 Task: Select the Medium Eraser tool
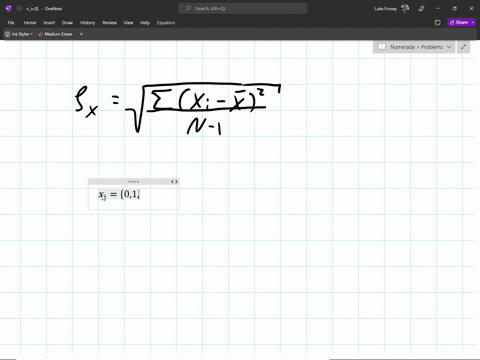tap(55, 34)
